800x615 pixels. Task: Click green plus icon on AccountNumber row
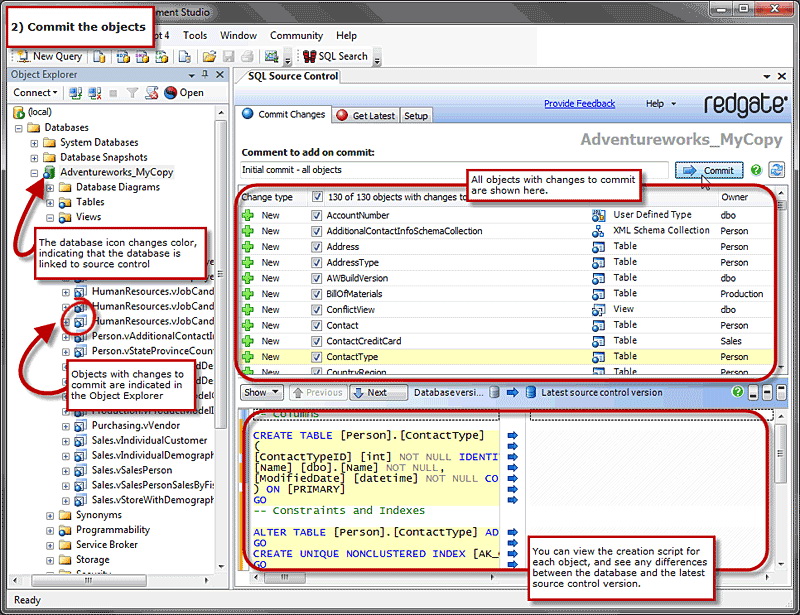(x=248, y=215)
